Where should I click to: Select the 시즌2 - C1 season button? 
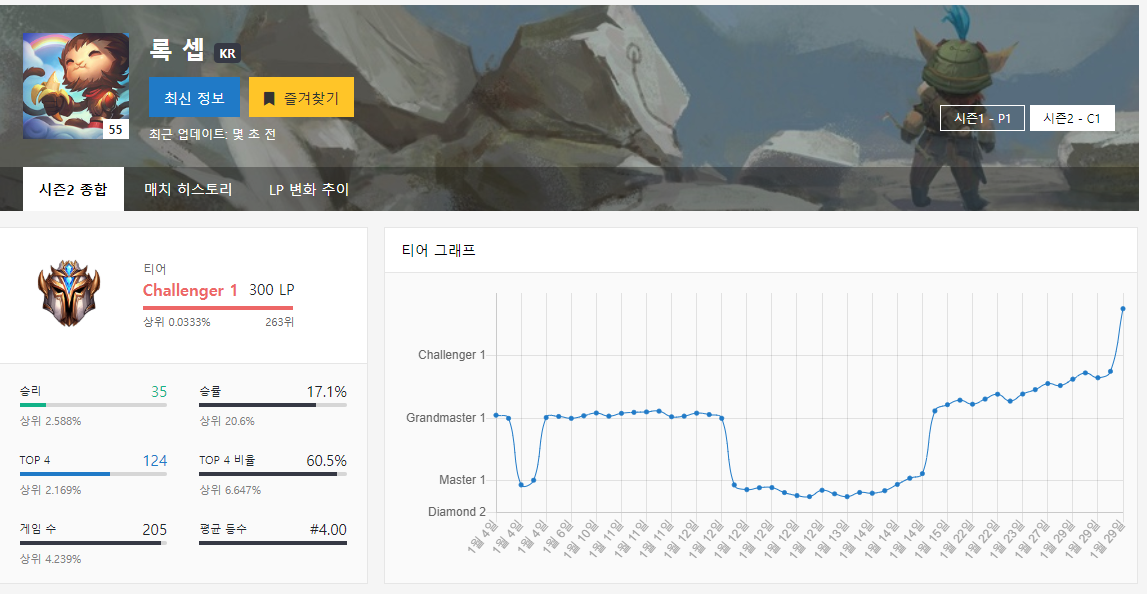point(1072,118)
